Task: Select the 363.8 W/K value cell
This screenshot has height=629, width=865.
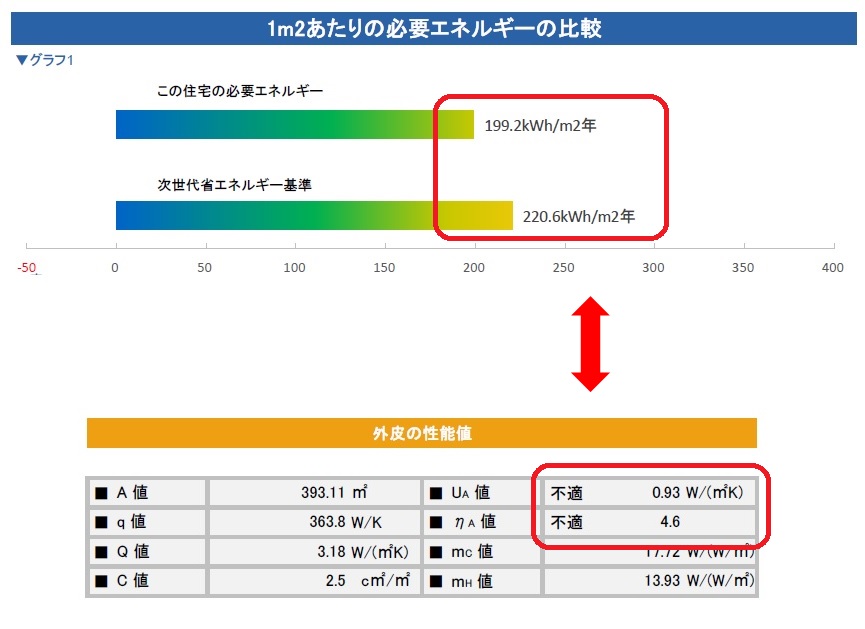Action: (x=314, y=522)
